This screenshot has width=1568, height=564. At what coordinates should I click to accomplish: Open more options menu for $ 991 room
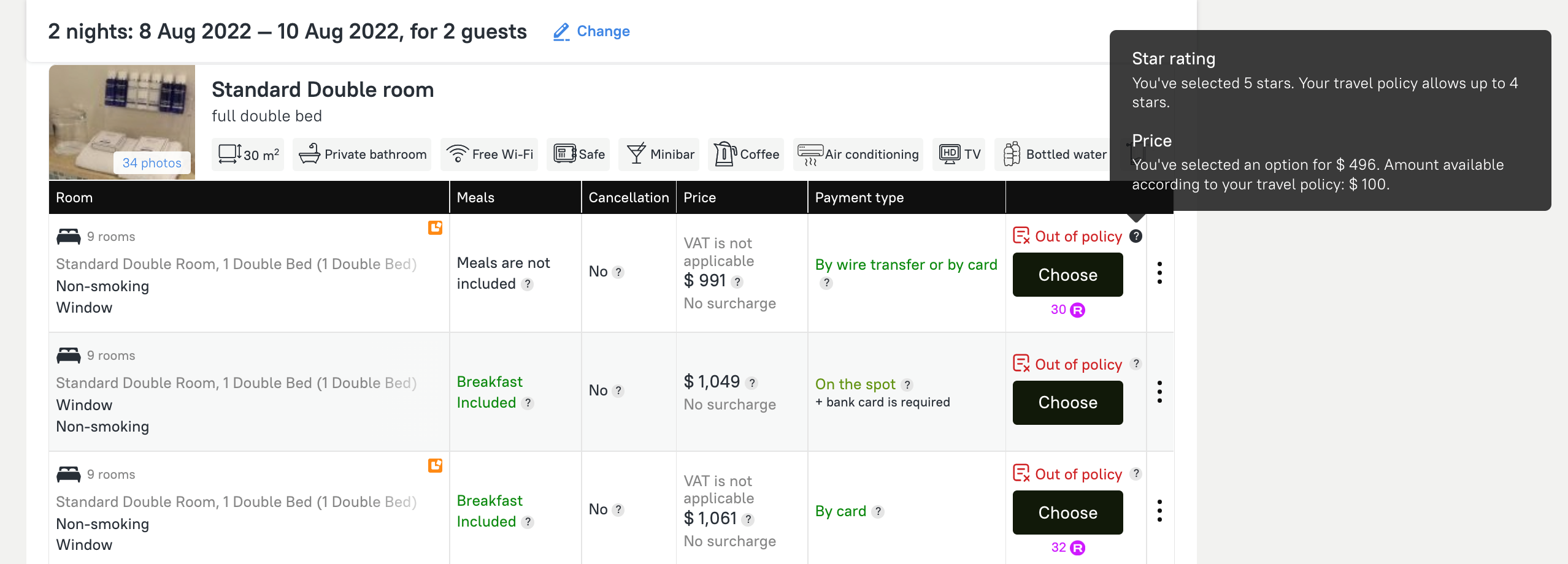coord(1159,273)
